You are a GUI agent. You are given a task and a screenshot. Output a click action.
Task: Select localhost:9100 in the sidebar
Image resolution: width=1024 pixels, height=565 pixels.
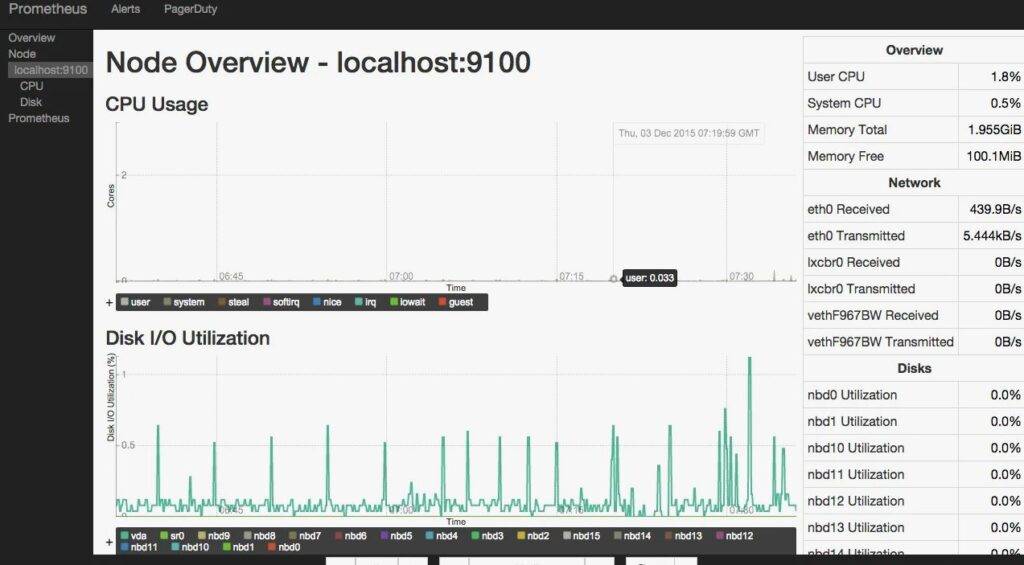51,70
